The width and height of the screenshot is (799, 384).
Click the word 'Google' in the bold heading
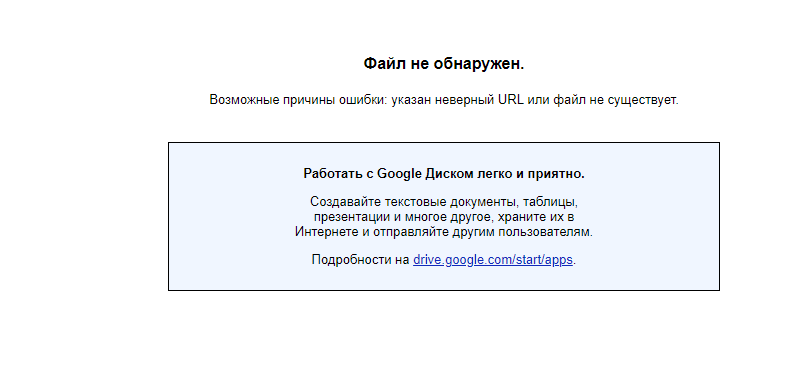[399, 174]
